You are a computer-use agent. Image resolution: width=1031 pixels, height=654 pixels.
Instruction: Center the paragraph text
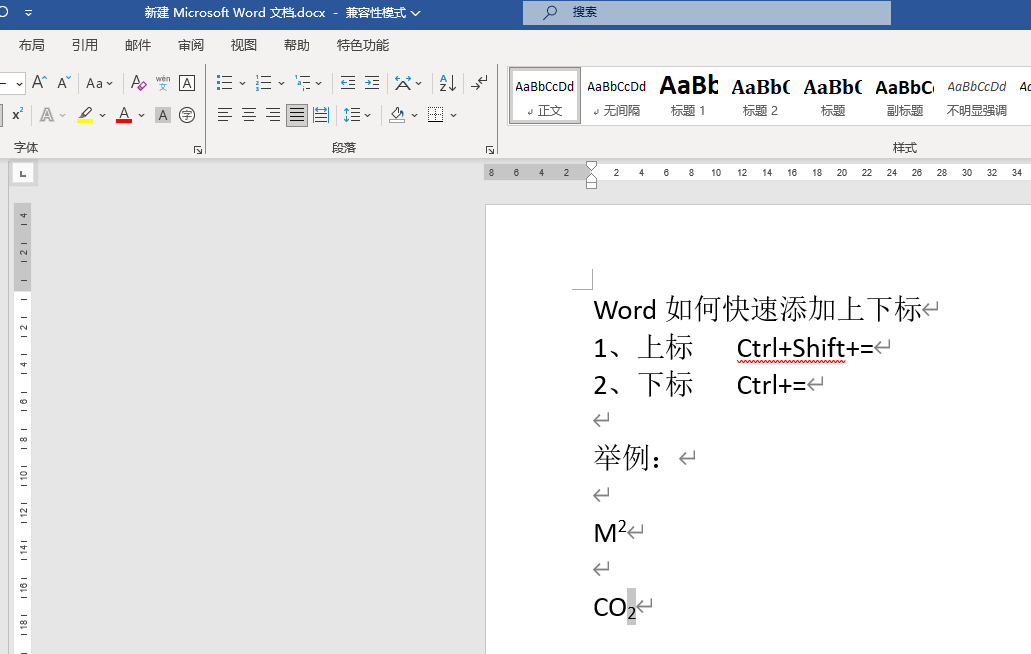click(x=249, y=115)
